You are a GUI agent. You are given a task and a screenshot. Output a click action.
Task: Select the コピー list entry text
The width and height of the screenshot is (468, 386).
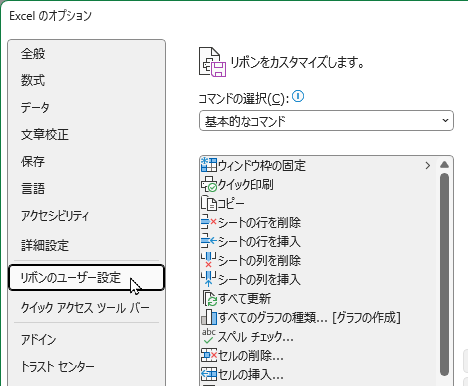click(x=231, y=203)
